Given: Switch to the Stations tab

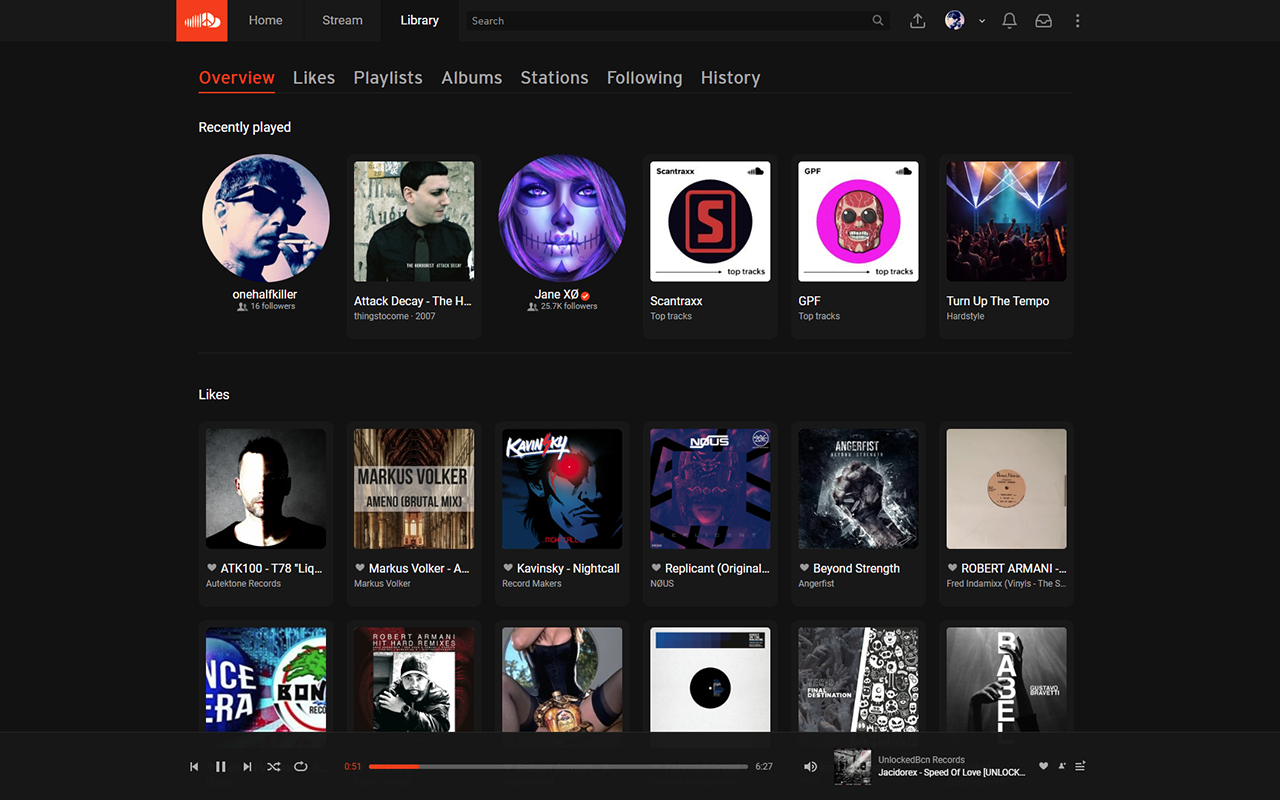Looking at the screenshot, I should point(554,78).
